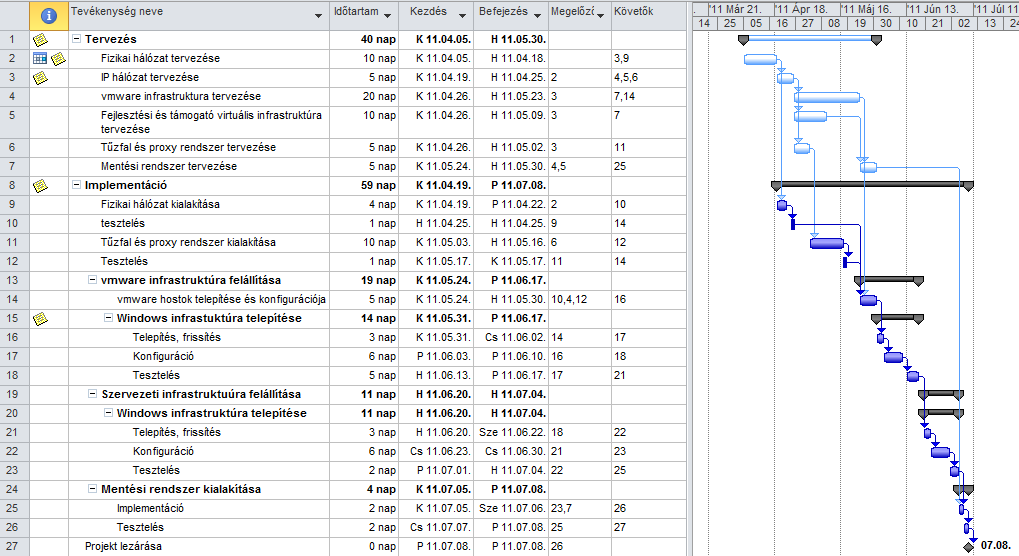
Task: Click row 17 Konfiguráció Gantt bar
Action: click(x=894, y=357)
